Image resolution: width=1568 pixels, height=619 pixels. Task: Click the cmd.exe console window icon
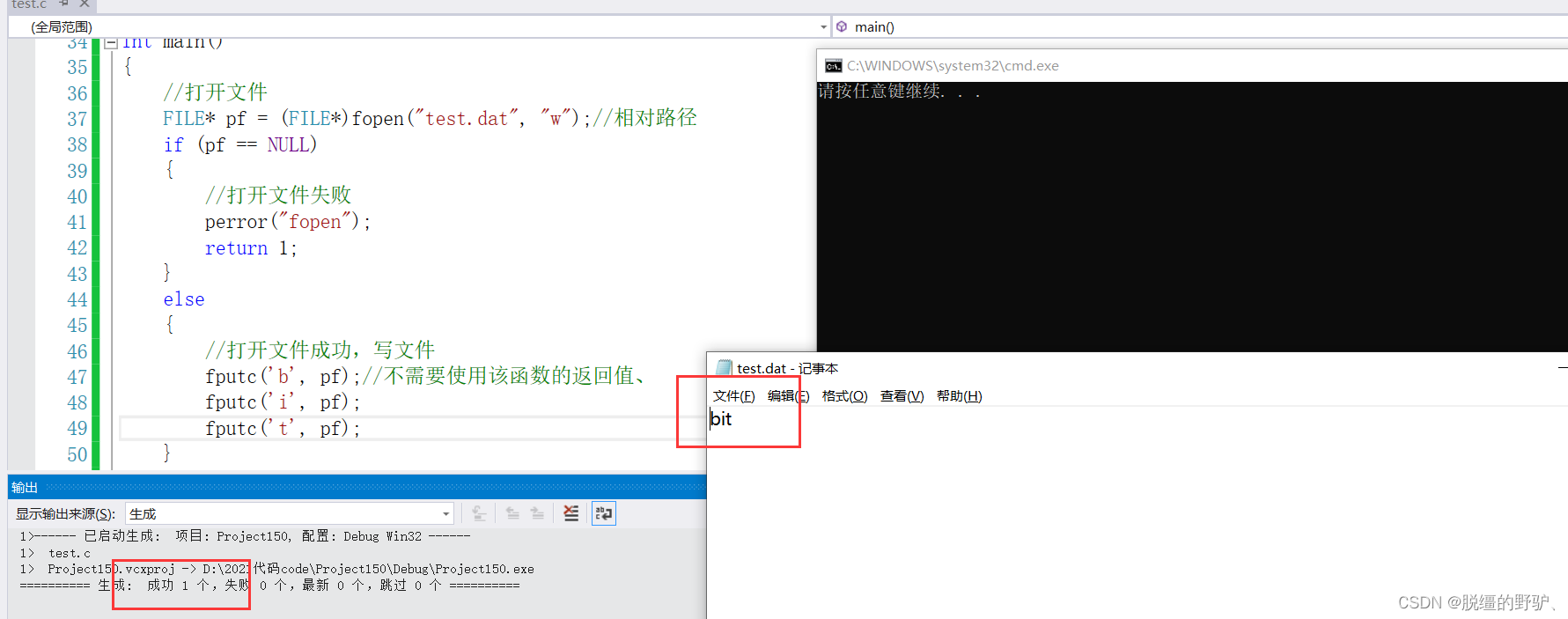pyautogui.click(x=833, y=66)
